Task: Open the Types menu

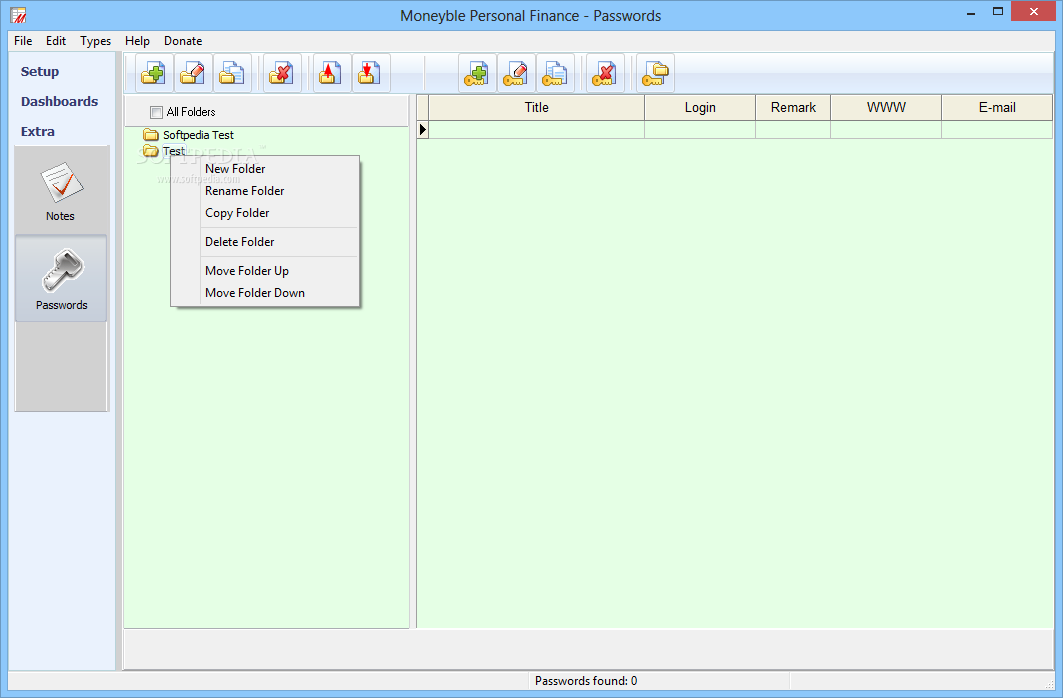Action: pyautogui.click(x=96, y=41)
